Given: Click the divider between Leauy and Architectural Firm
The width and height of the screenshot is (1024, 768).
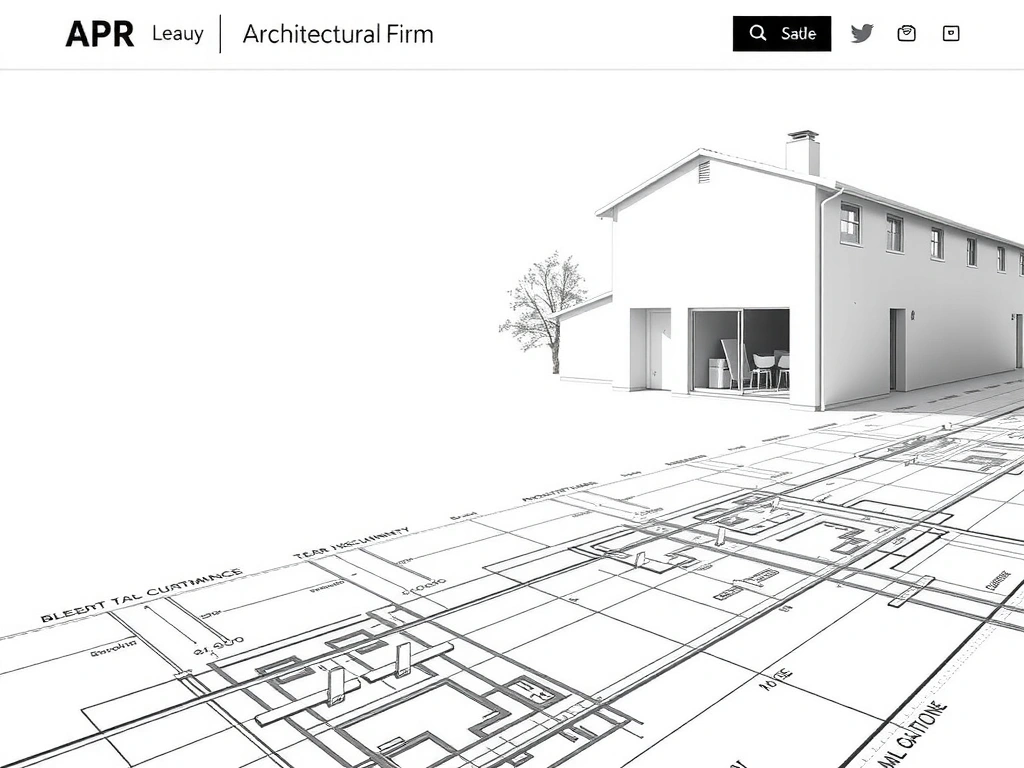Looking at the screenshot, I should [x=219, y=34].
